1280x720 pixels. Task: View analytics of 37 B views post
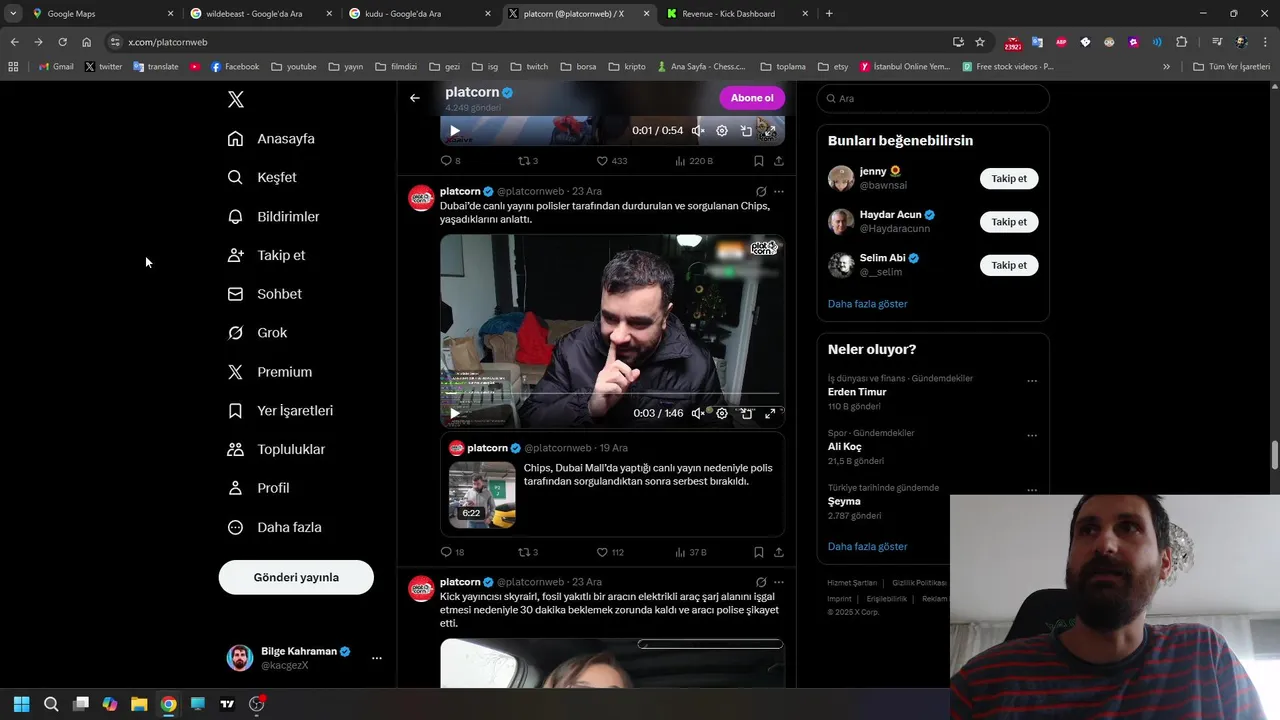691,552
